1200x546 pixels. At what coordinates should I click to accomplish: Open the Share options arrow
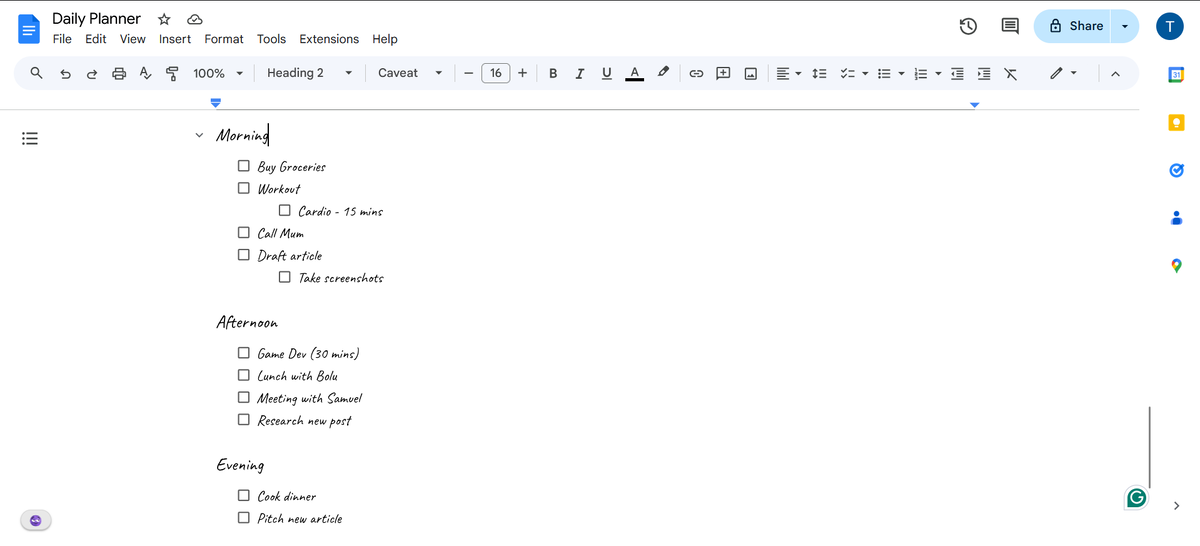pyautogui.click(x=1126, y=27)
